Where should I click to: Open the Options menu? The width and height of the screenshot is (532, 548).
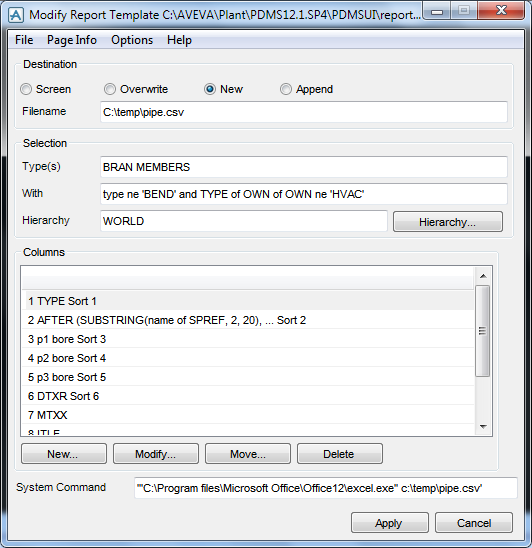[x=132, y=40]
